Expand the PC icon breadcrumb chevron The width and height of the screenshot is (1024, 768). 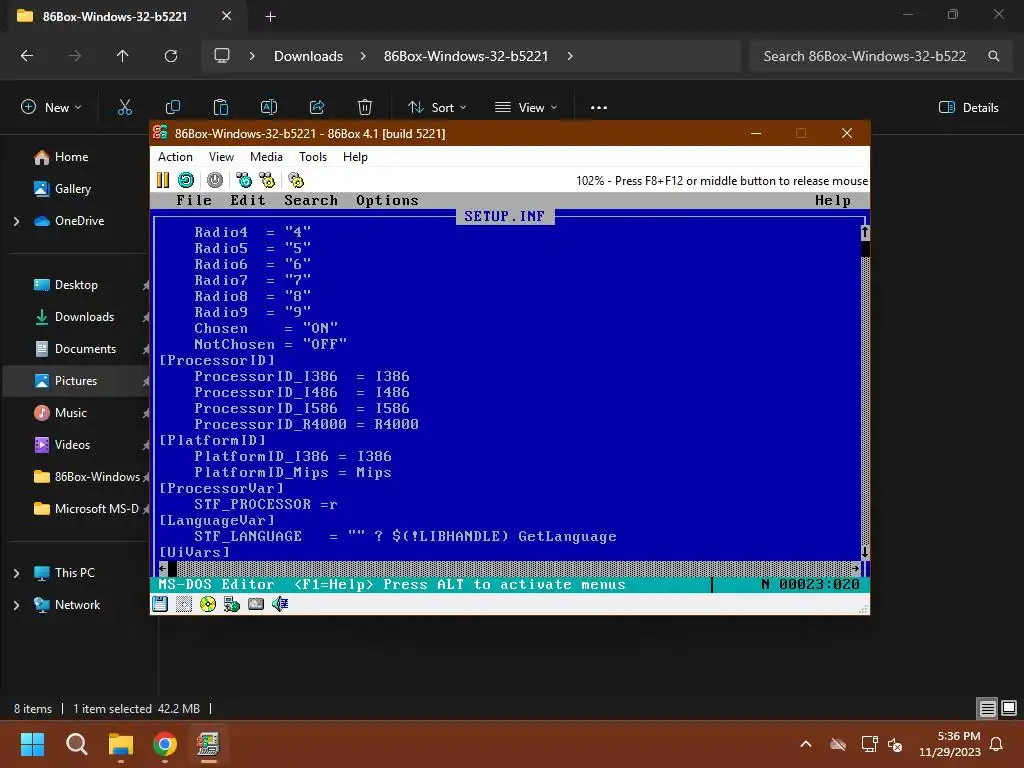252,56
